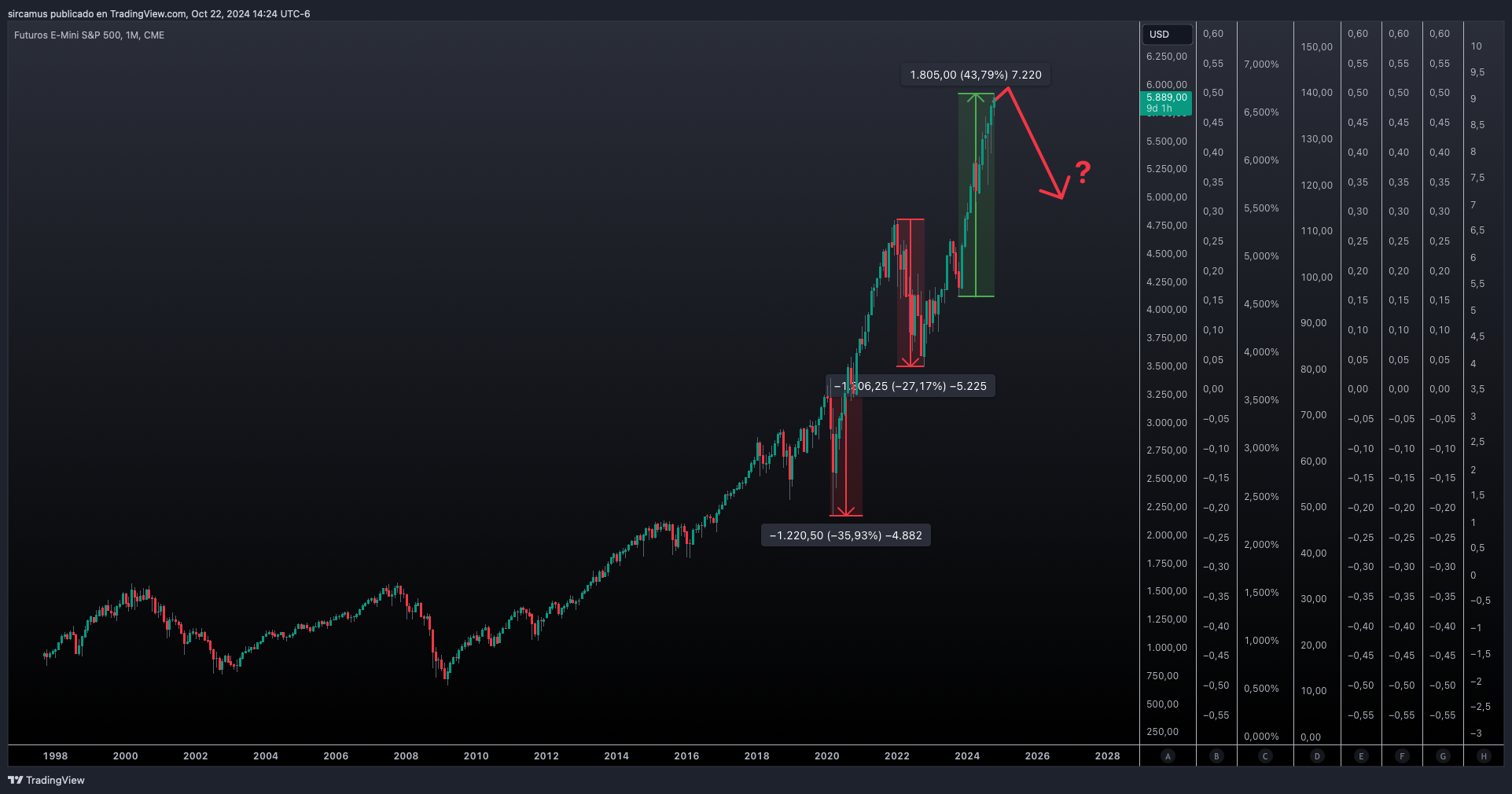
Task: Click the TradingView logo in the footer
Action: 46,780
